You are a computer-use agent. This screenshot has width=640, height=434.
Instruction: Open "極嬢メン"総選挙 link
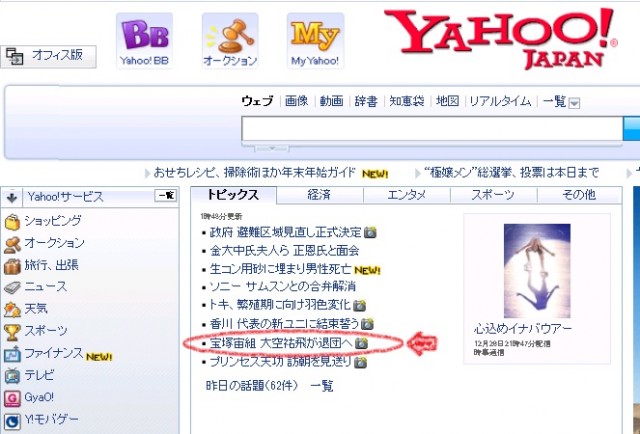click(511, 173)
